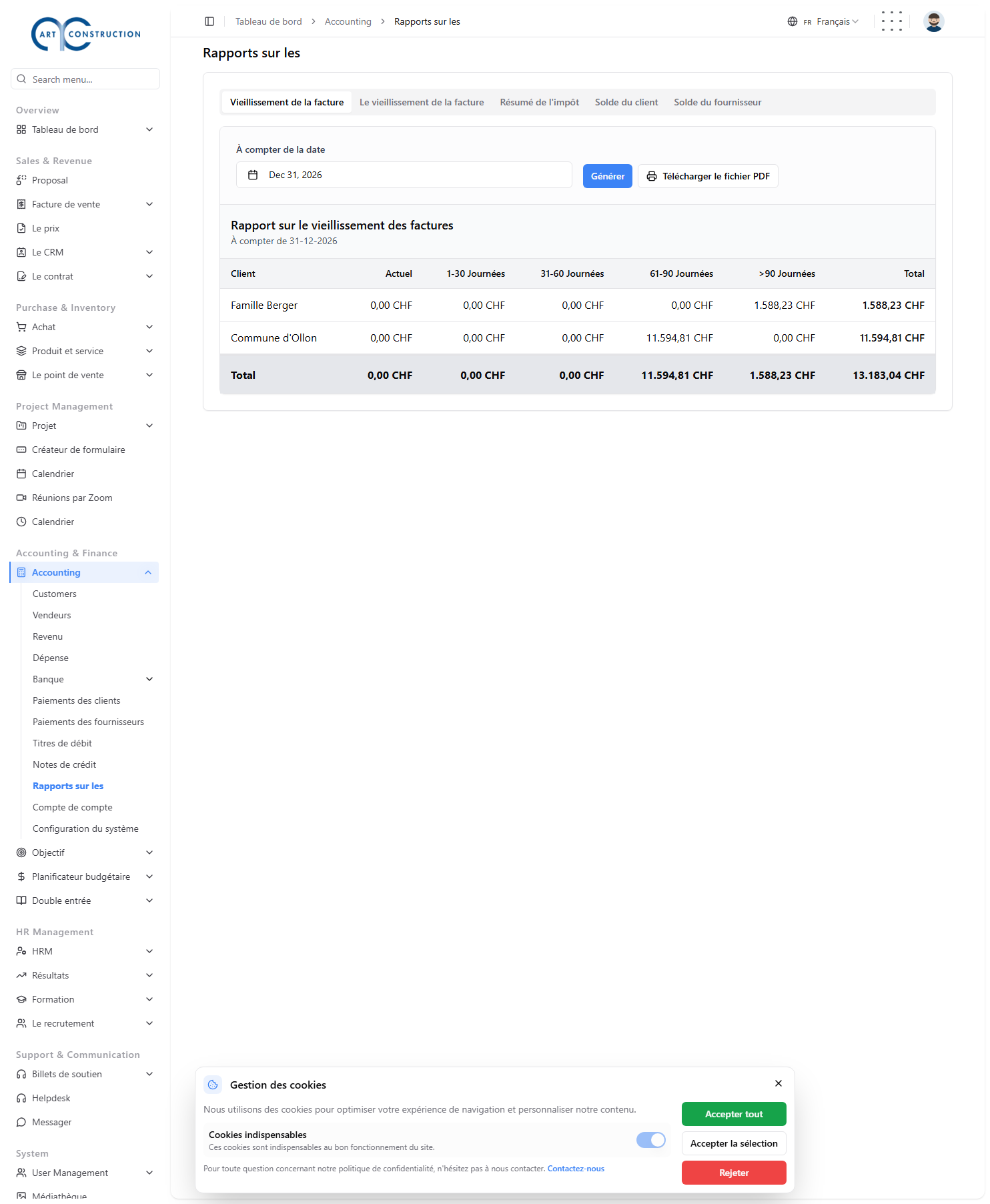Viewport: 990px width, 1204px height.
Task: Click the Objectif target icon
Action: (21, 852)
